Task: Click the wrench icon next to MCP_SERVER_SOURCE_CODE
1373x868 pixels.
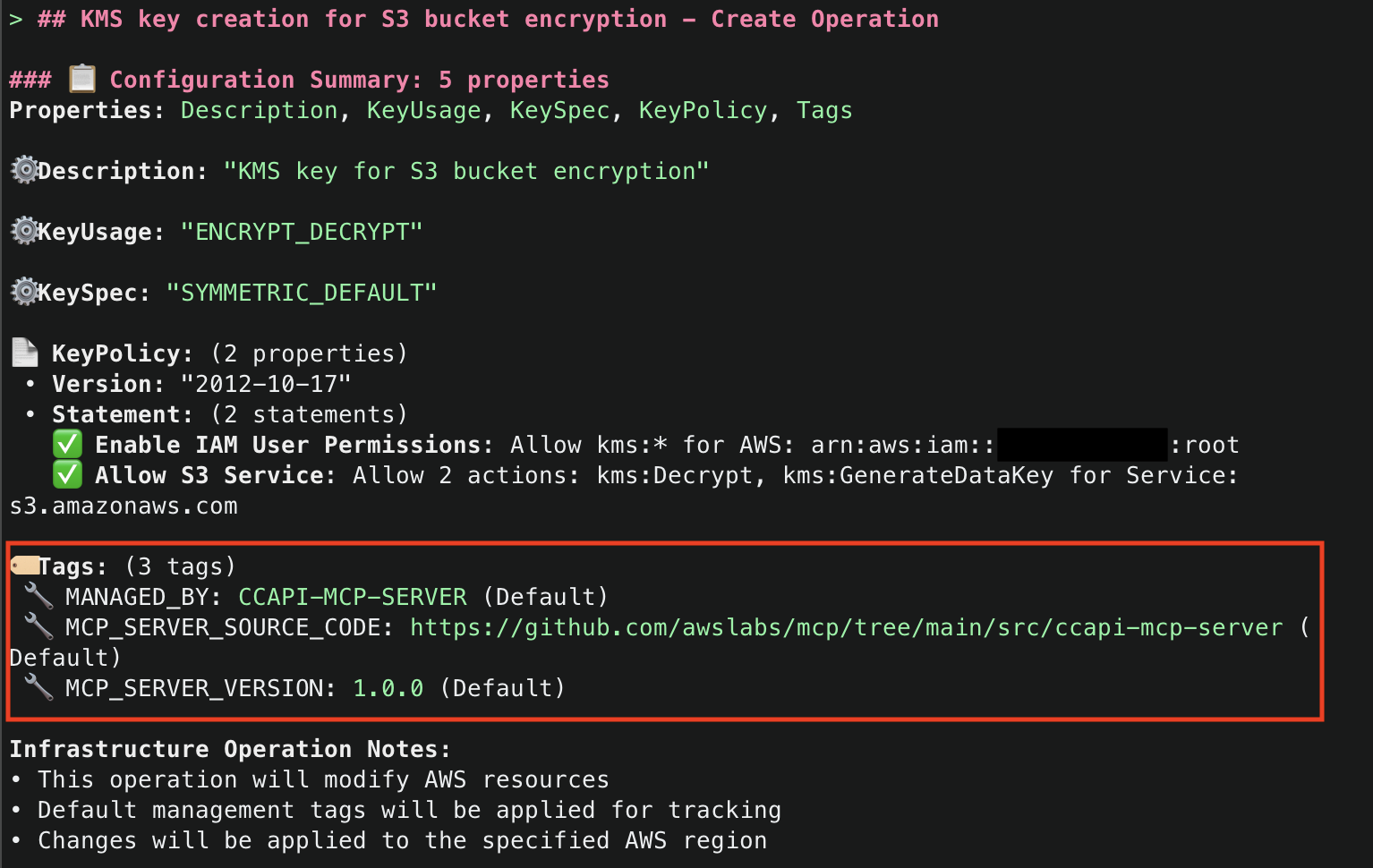Action: [x=38, y=625]
